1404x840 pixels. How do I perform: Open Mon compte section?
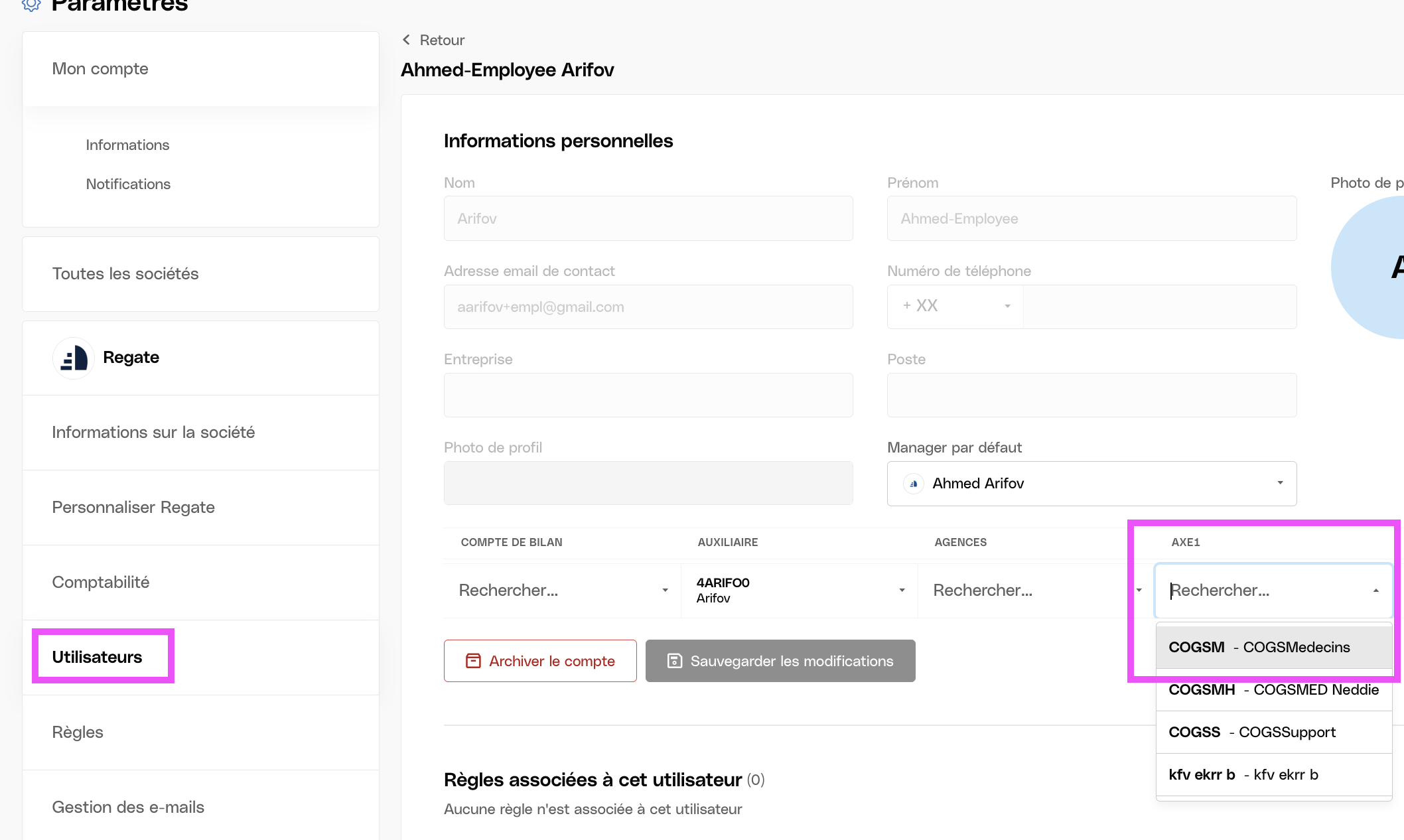200,69
